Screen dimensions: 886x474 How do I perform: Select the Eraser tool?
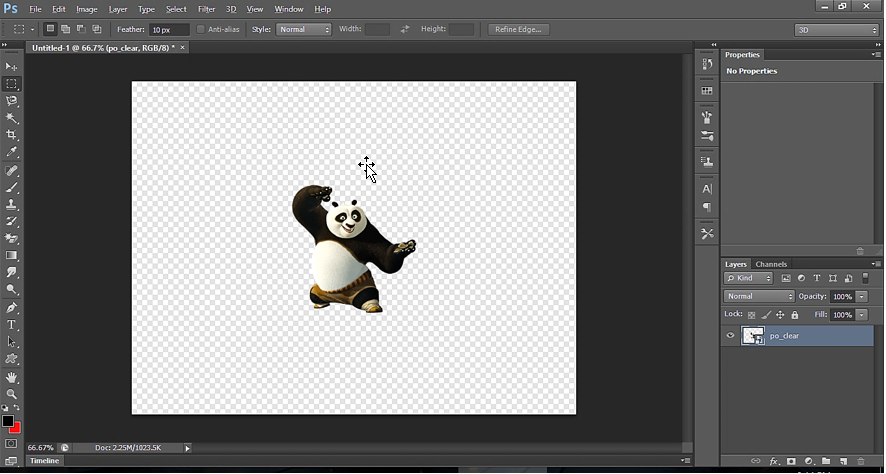(11, 238)
